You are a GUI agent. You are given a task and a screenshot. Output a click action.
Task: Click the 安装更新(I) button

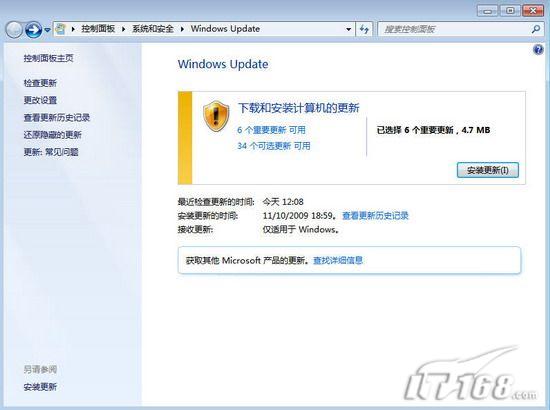488,170
